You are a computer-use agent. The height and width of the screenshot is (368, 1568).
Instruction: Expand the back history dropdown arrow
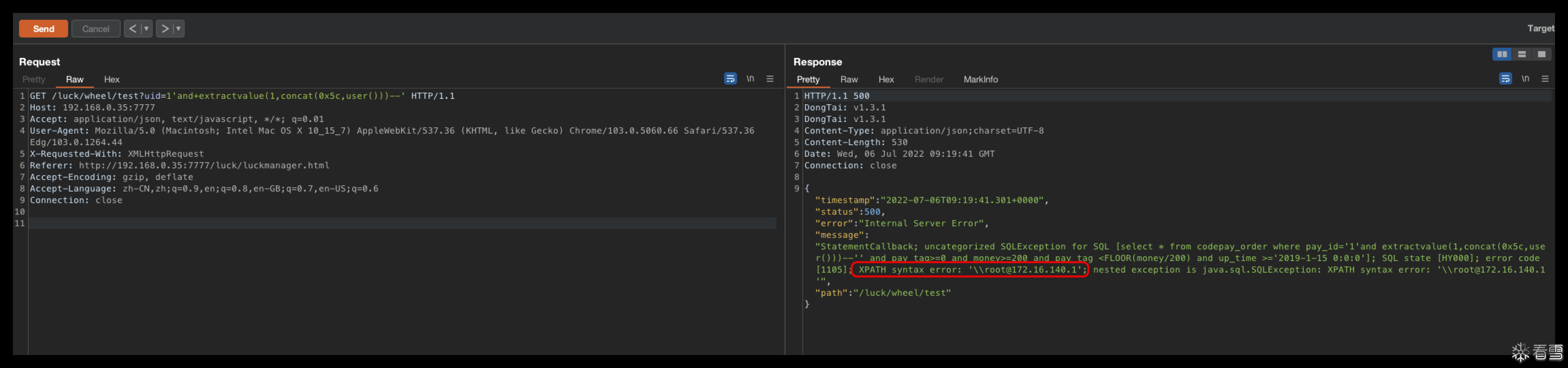click(146, 29)
